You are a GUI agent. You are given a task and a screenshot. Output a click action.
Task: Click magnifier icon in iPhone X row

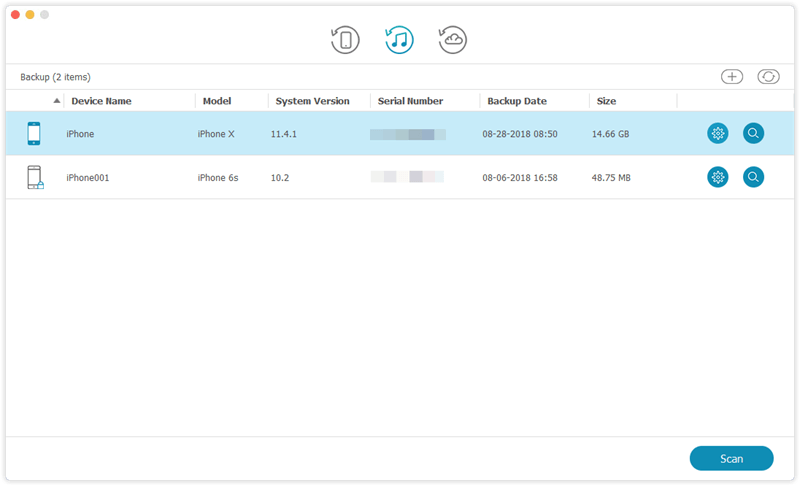(754, 134)
